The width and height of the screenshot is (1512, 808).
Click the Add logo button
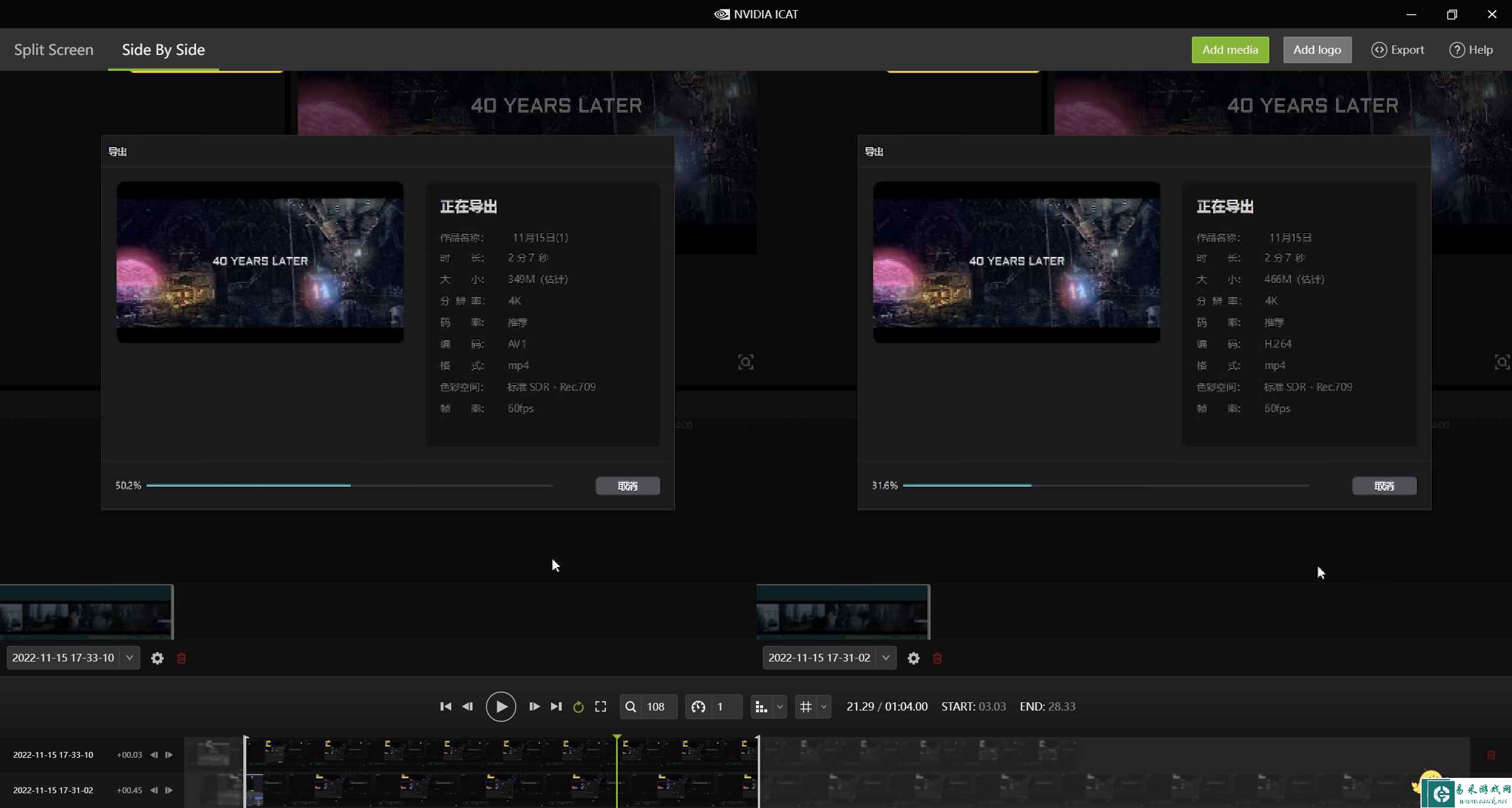(1317, 50)
